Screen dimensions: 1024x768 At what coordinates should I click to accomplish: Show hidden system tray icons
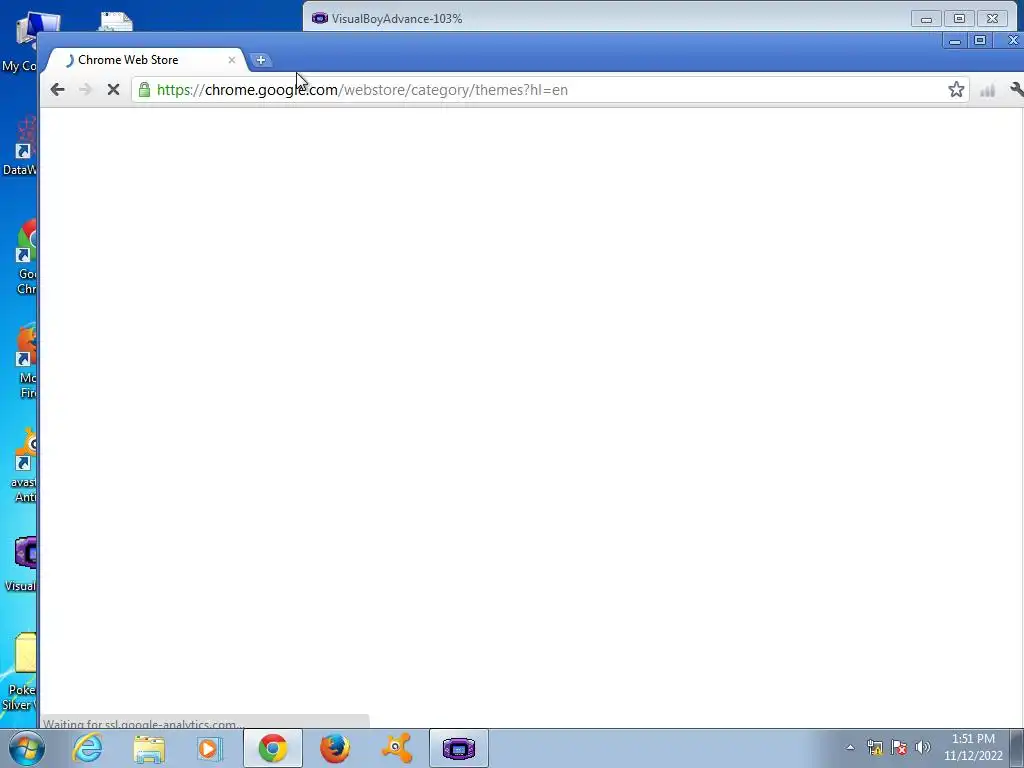[x=850, y=748]
